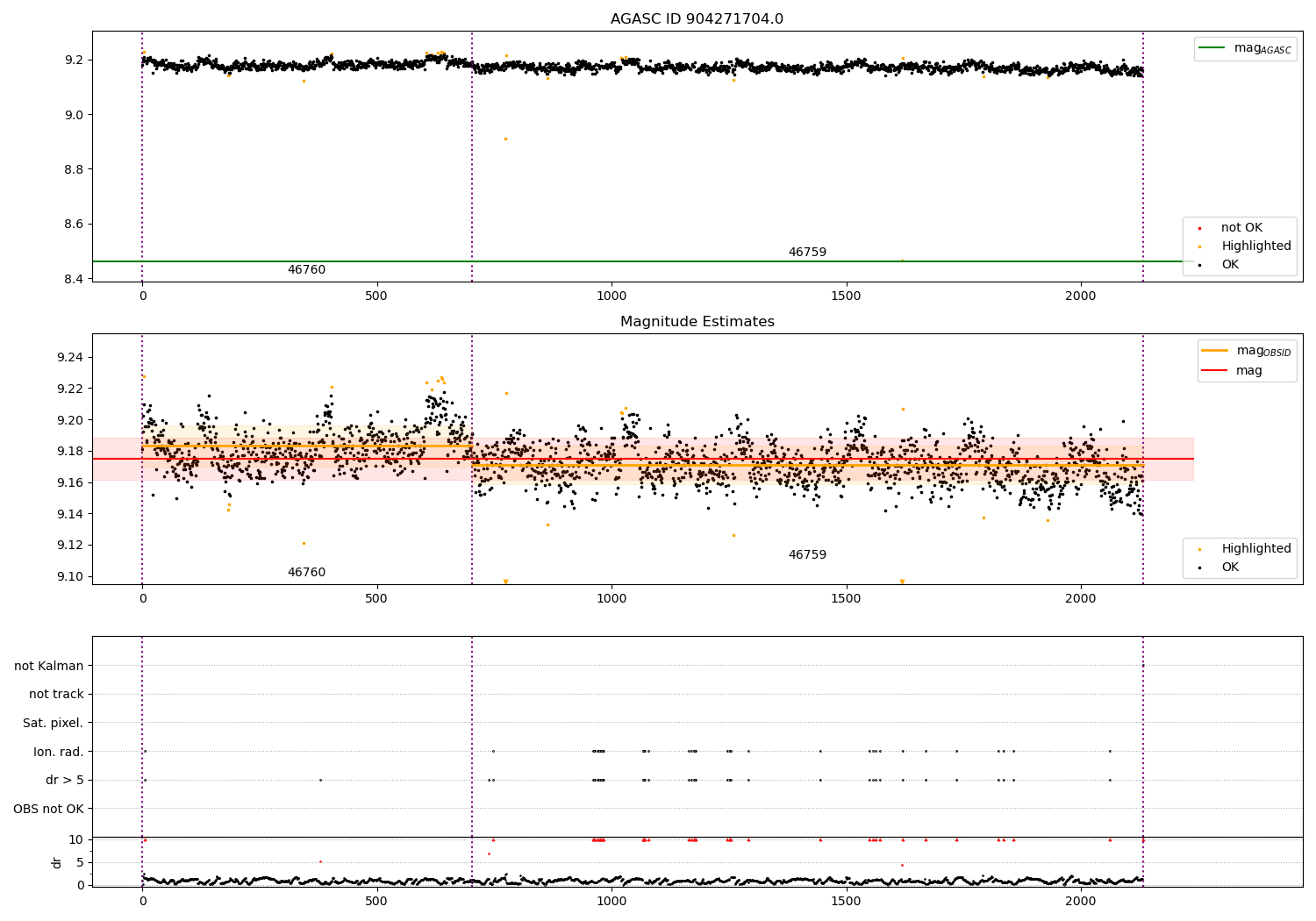Click 1500 x-tick in Magnitude Estimates plot
This screenshot has width=1316, height=921.
(846, 599)
